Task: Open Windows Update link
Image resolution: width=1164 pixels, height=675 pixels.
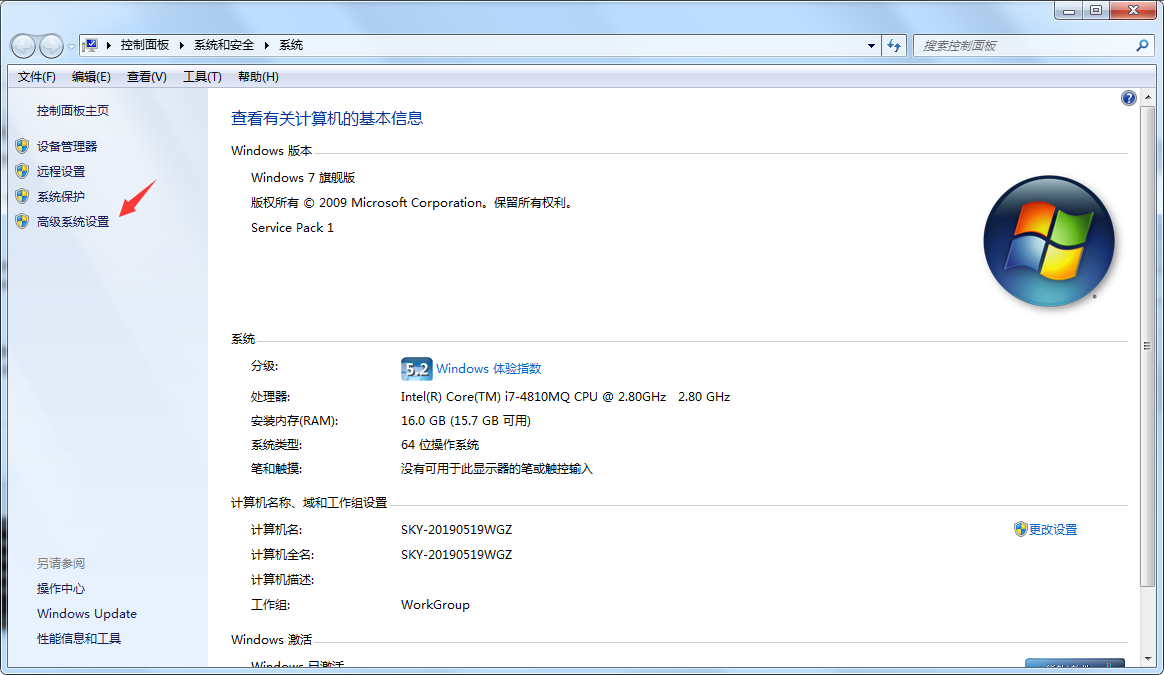Action: (87, 613)
